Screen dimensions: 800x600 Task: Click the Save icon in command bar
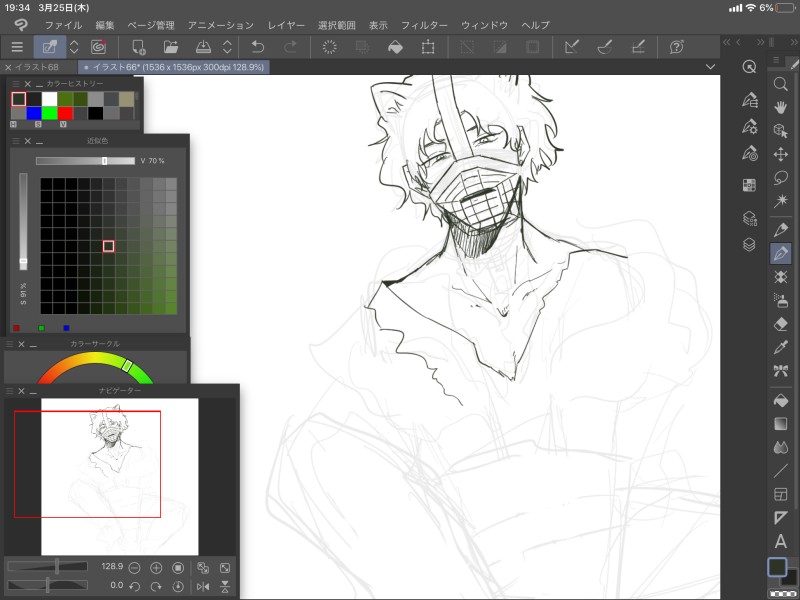(x=204, y=47)
